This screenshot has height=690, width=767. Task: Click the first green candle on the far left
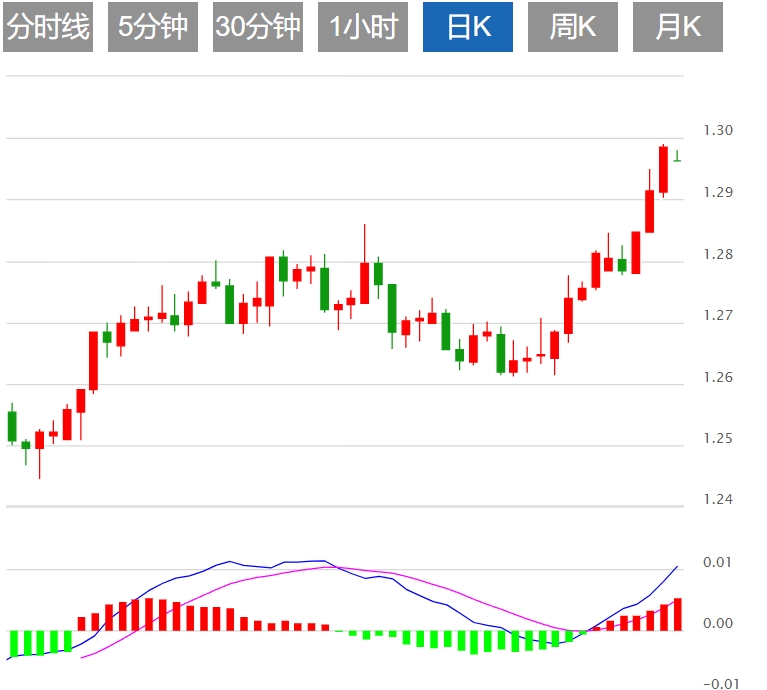tap(12, 426)
